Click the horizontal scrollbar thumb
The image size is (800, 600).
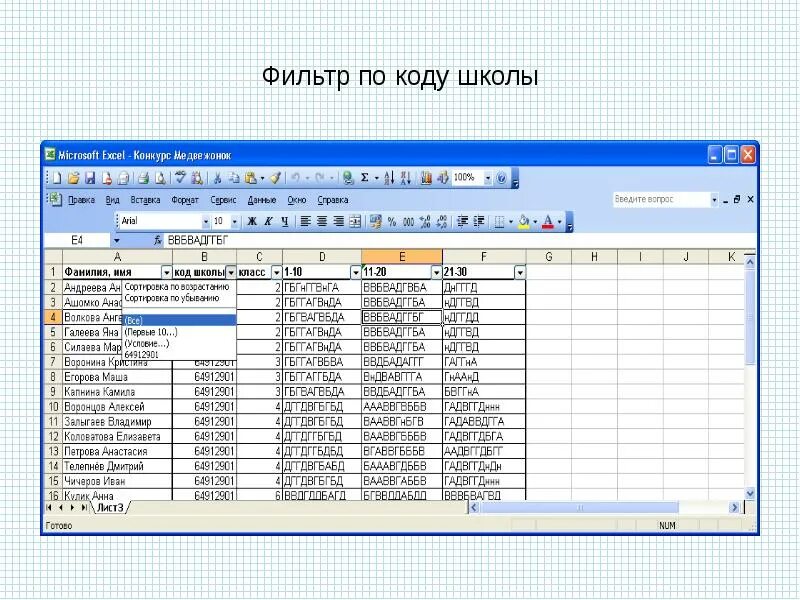click(x=580, y=508)
